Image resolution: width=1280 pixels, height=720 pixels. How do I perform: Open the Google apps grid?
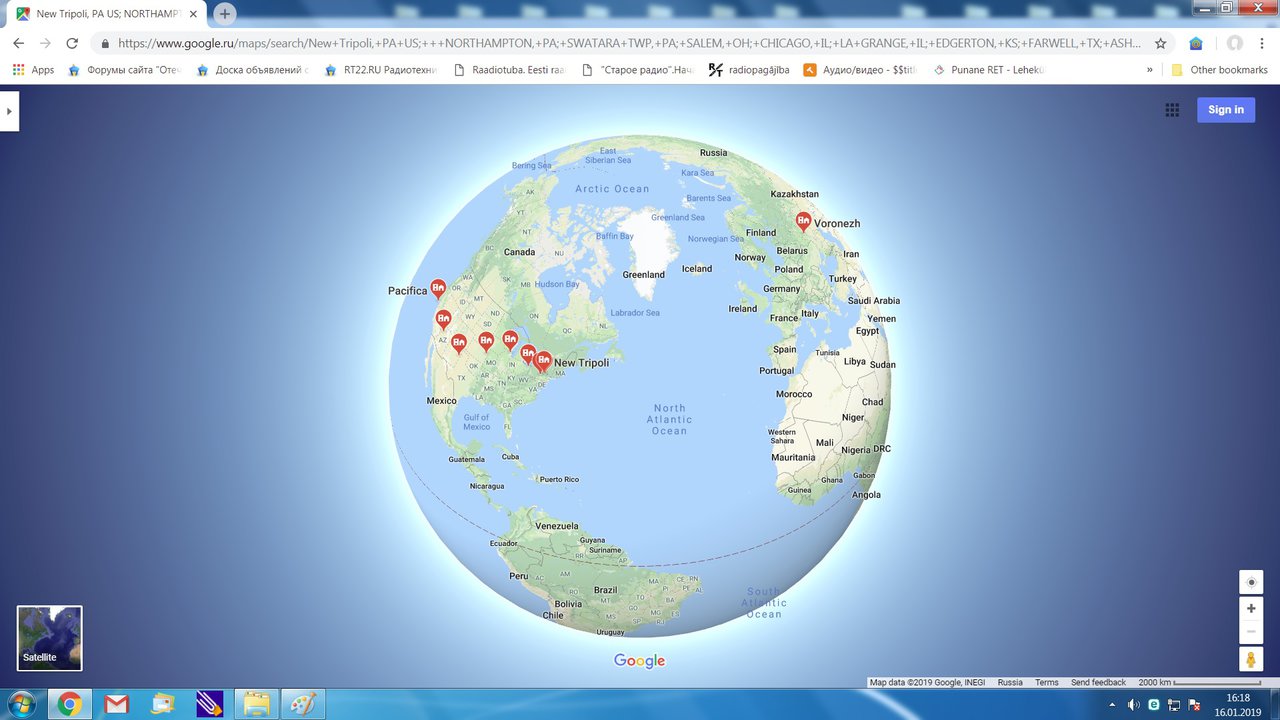point(1172,110)
